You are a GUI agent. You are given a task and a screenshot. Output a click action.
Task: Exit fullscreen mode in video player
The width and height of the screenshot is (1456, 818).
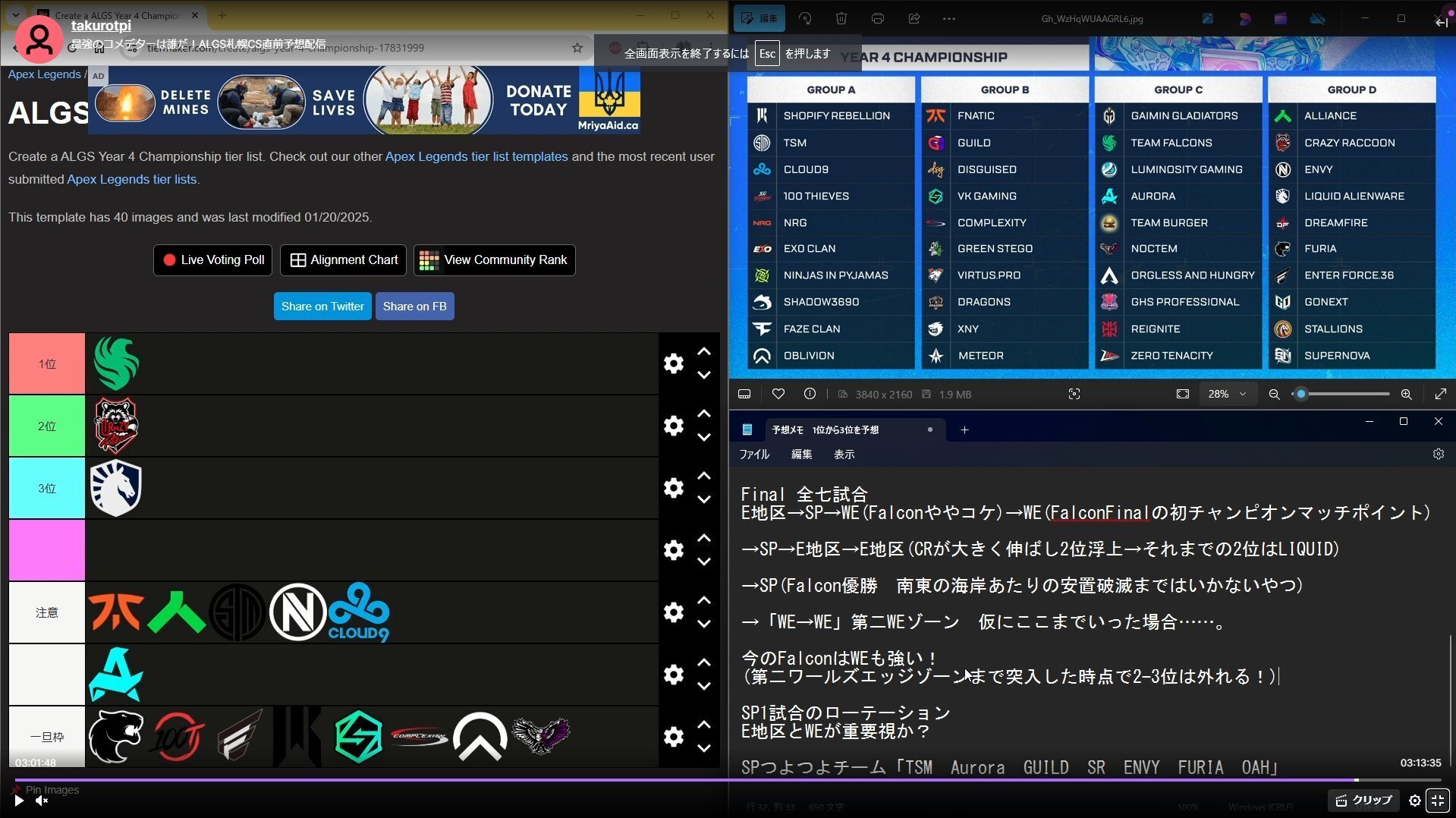click(1438, 801)
